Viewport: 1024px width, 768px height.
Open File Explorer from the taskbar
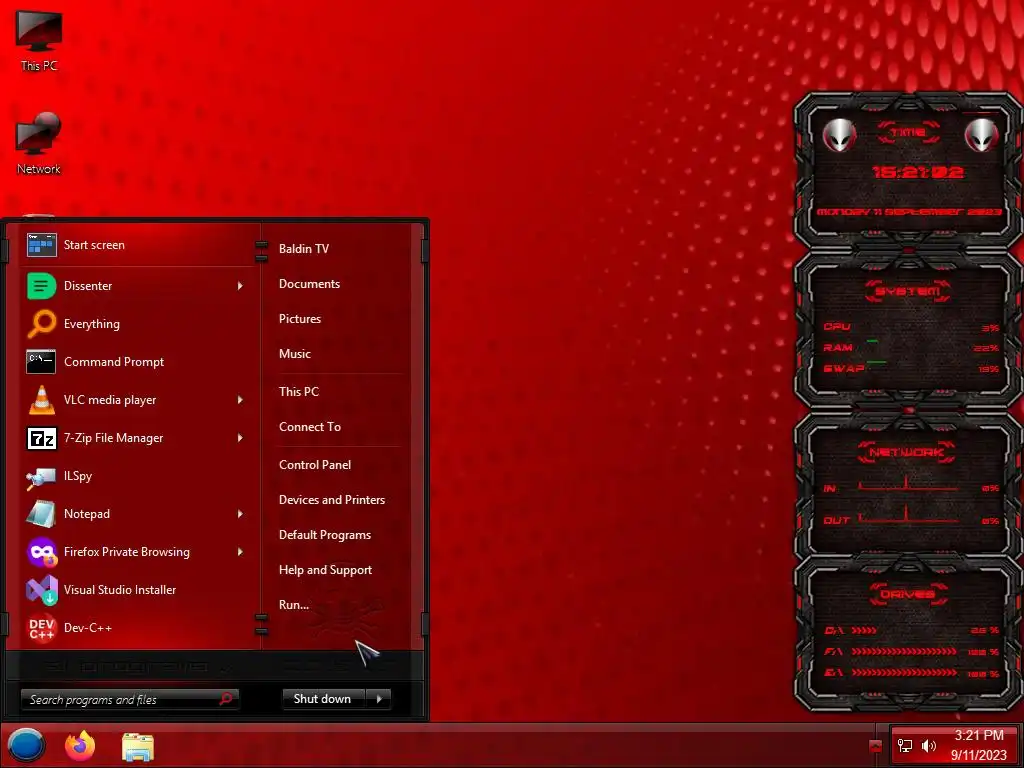[x=138, y=746]
